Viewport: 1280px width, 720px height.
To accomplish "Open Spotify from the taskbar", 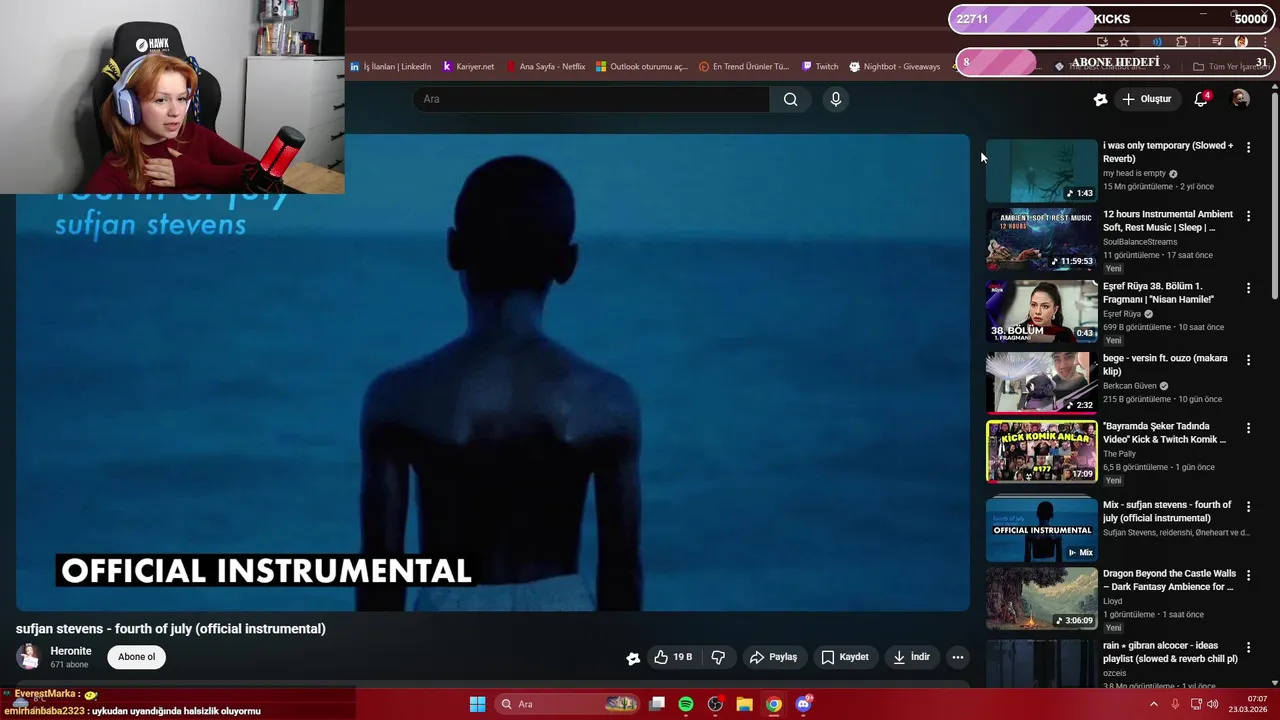I will 686,704.
